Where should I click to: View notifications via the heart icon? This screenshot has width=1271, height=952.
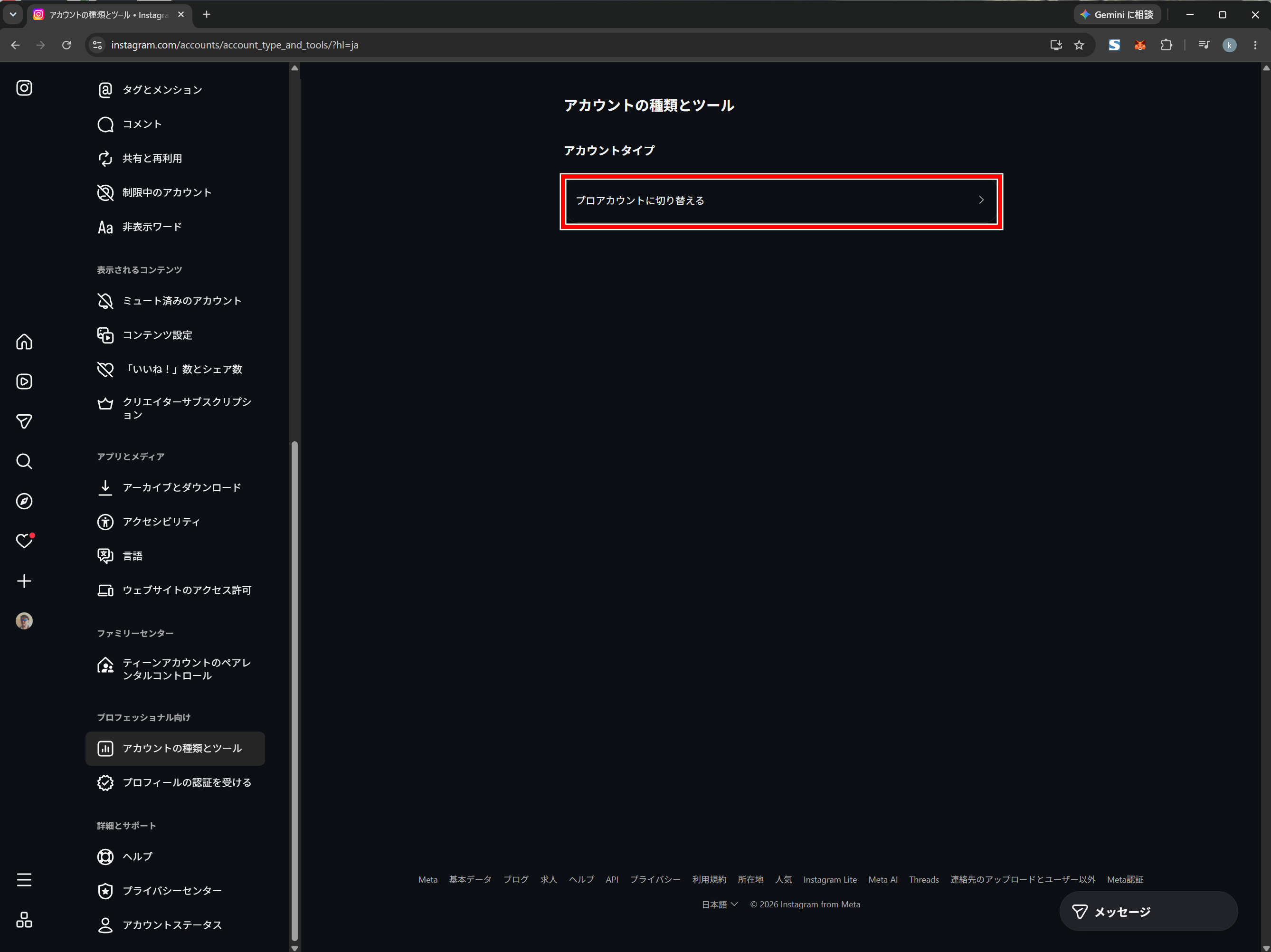(x=24, y=541)
